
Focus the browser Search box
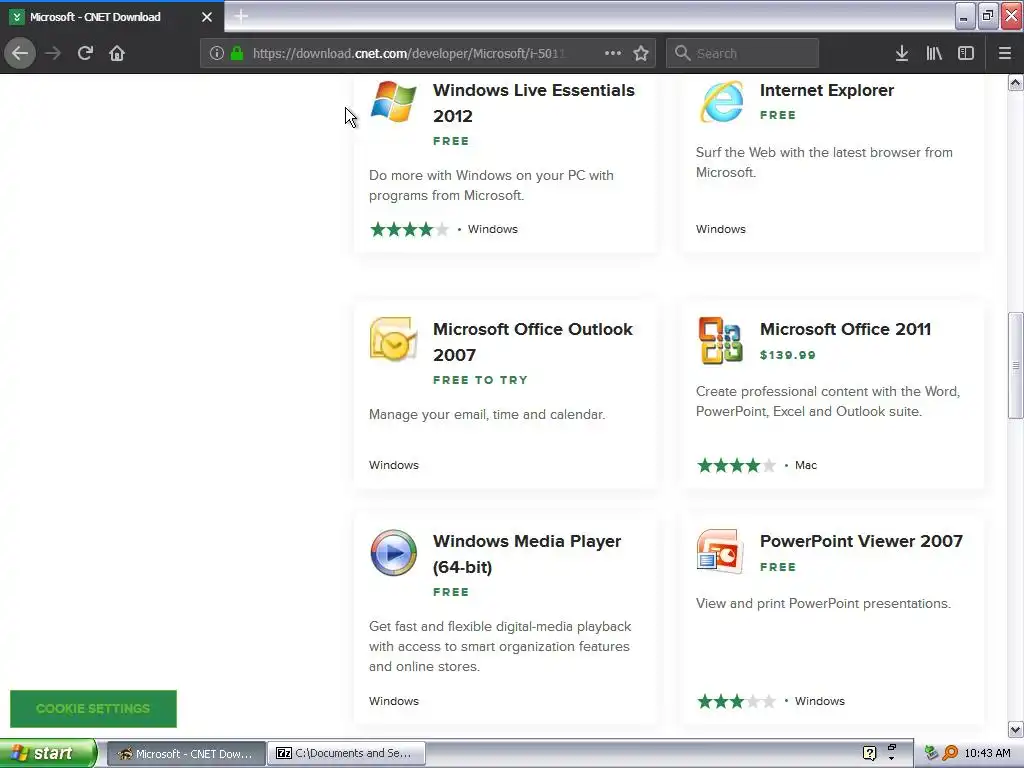click(x=743, y=53)
